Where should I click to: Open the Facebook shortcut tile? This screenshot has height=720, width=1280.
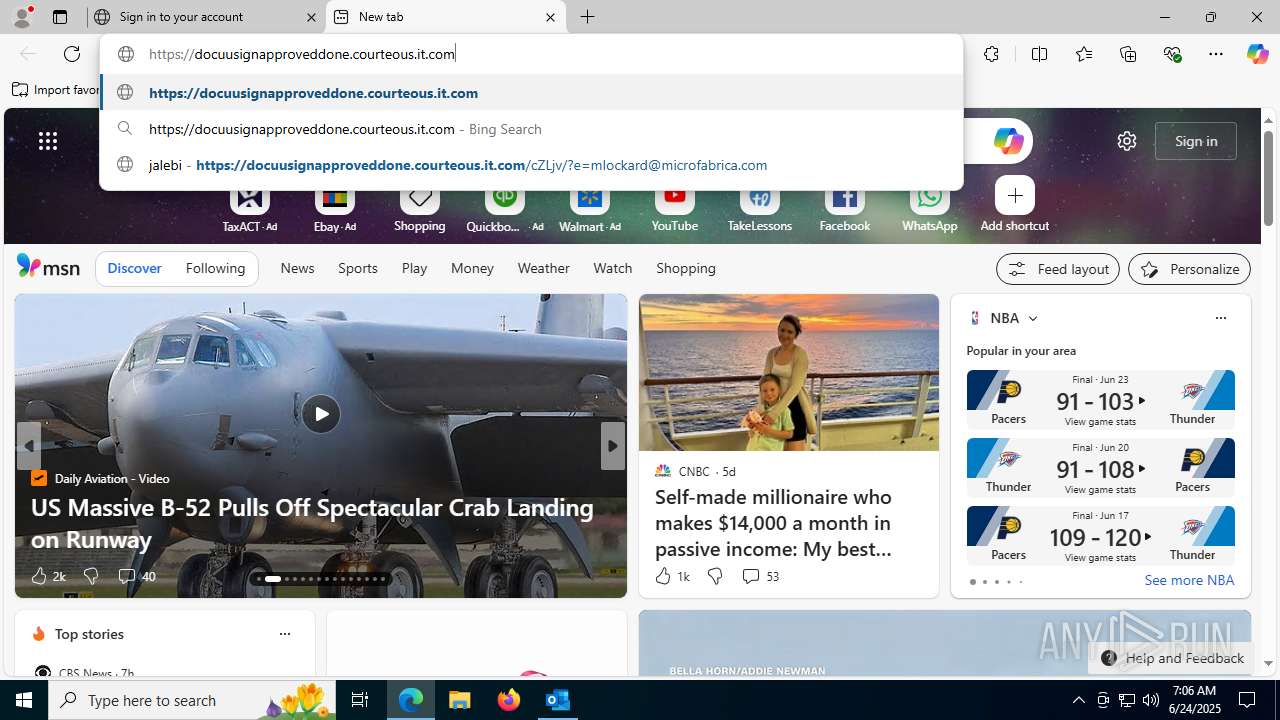[845, 208]
